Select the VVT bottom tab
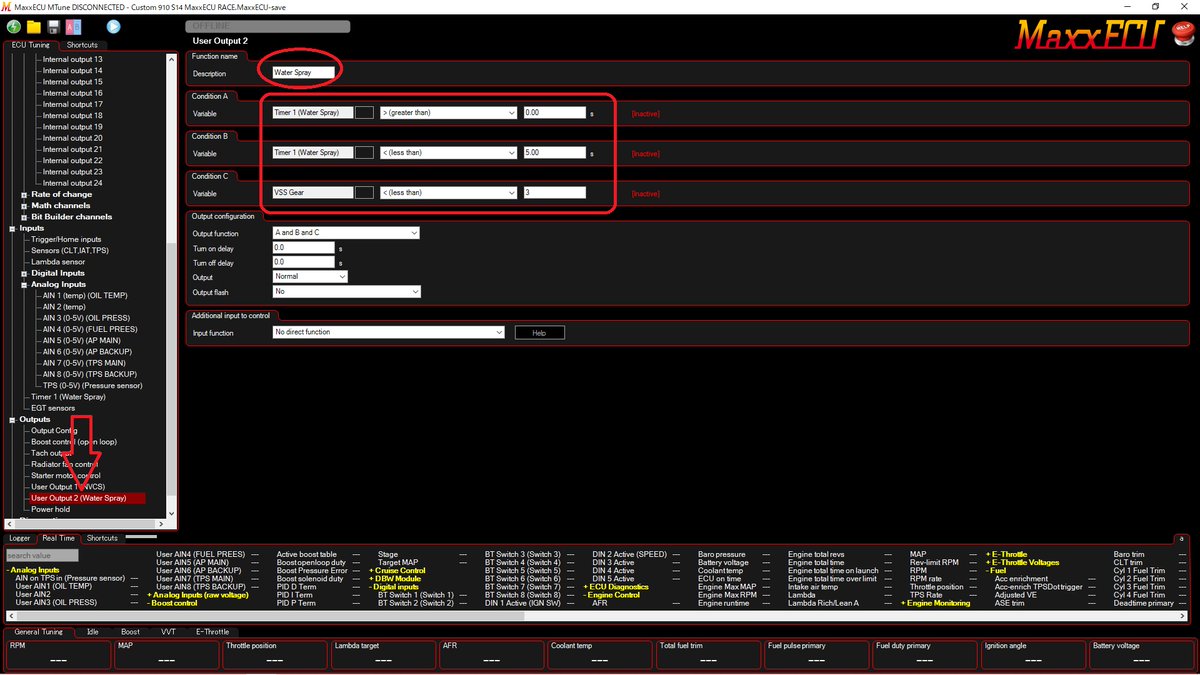The height and width of the screenshot is (675, 1200). point(167,632)
